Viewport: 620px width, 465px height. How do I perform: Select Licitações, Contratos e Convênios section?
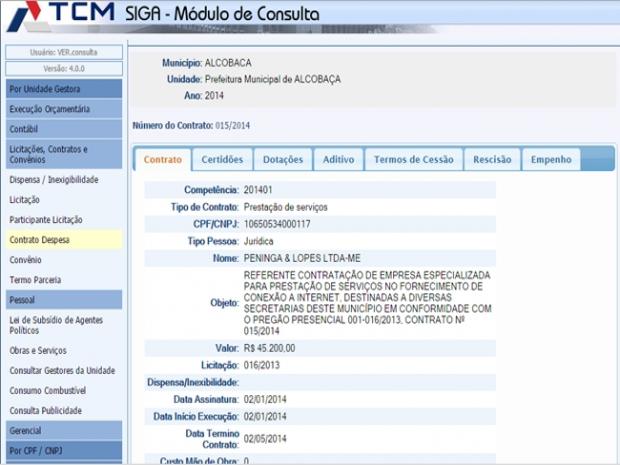click(64, 154)
